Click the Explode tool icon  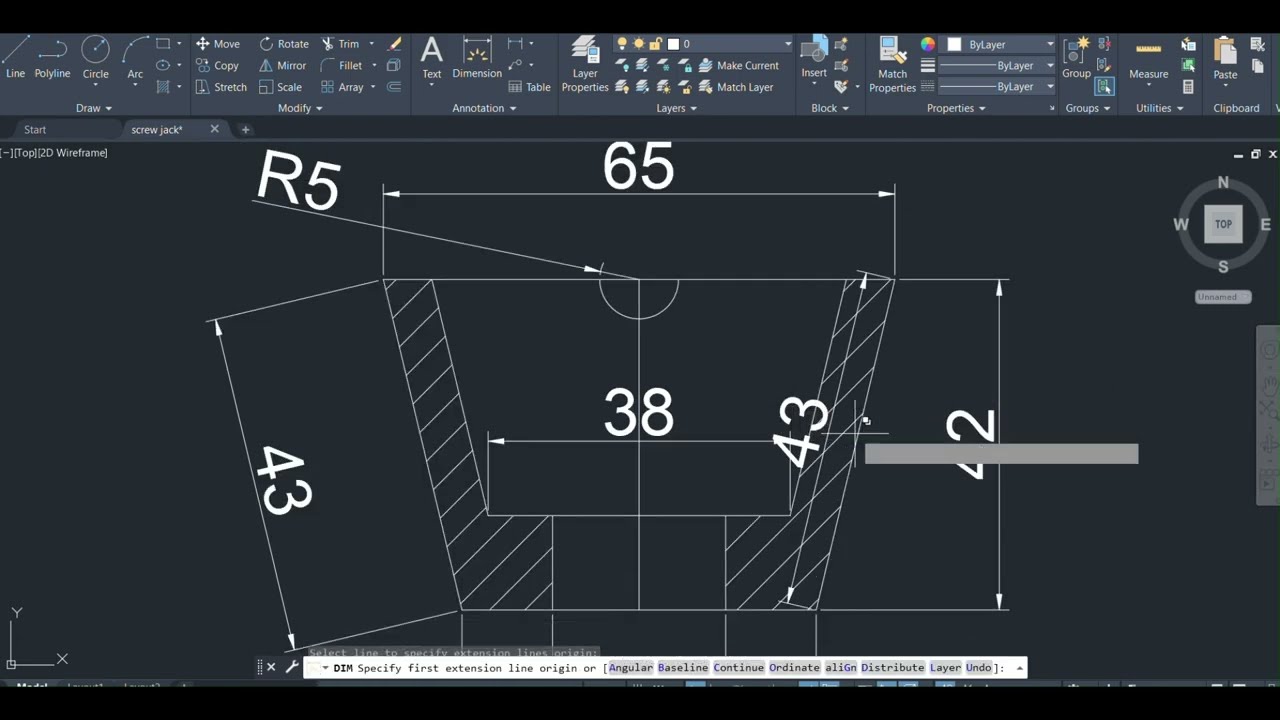395,66
